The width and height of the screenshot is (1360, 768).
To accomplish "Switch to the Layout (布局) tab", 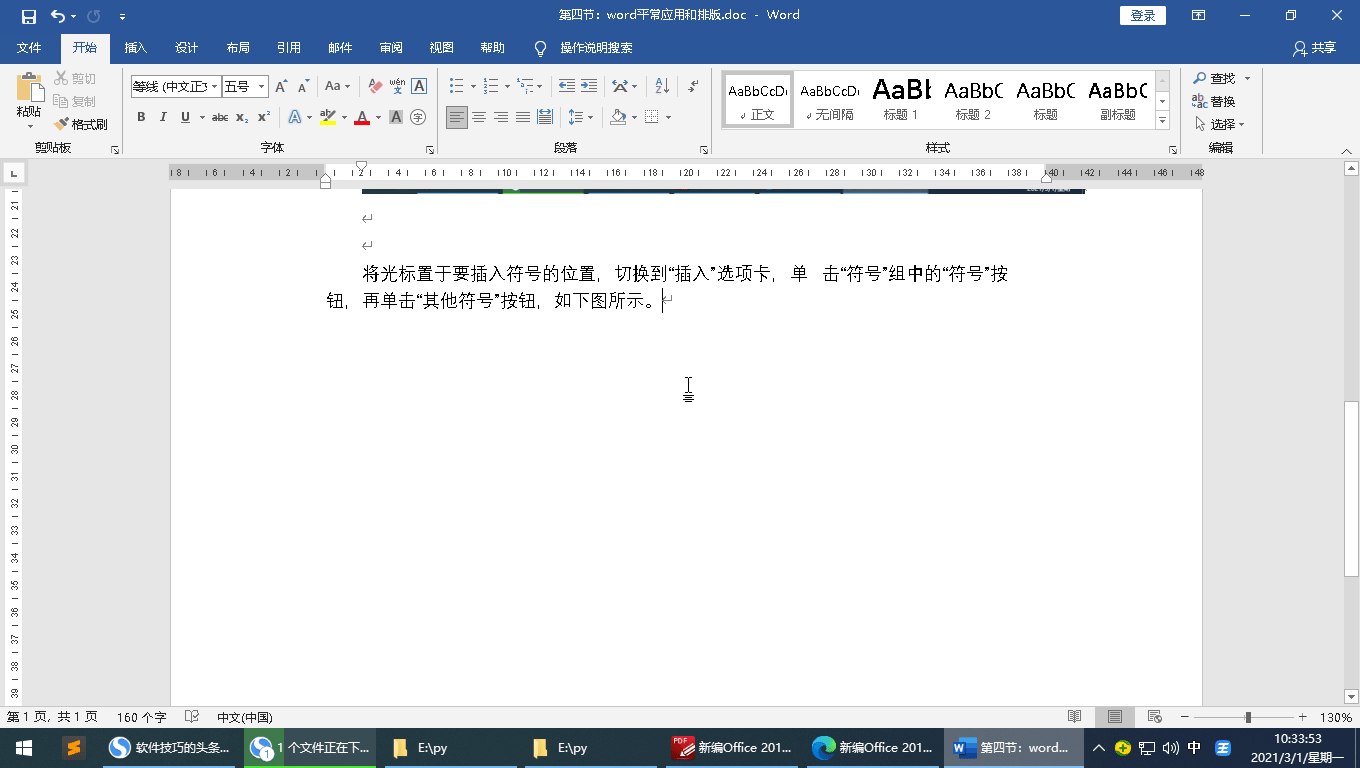I will pos(238,48).
